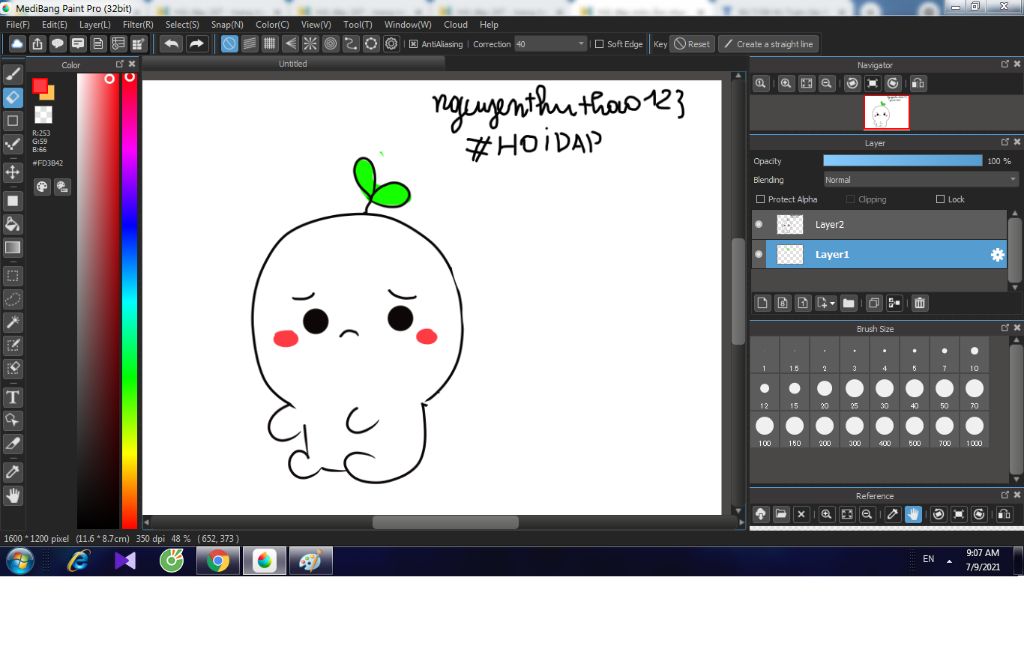Select the Lasso tool
This screenshot has height=661, width=1024.
(x=12, y=299)
